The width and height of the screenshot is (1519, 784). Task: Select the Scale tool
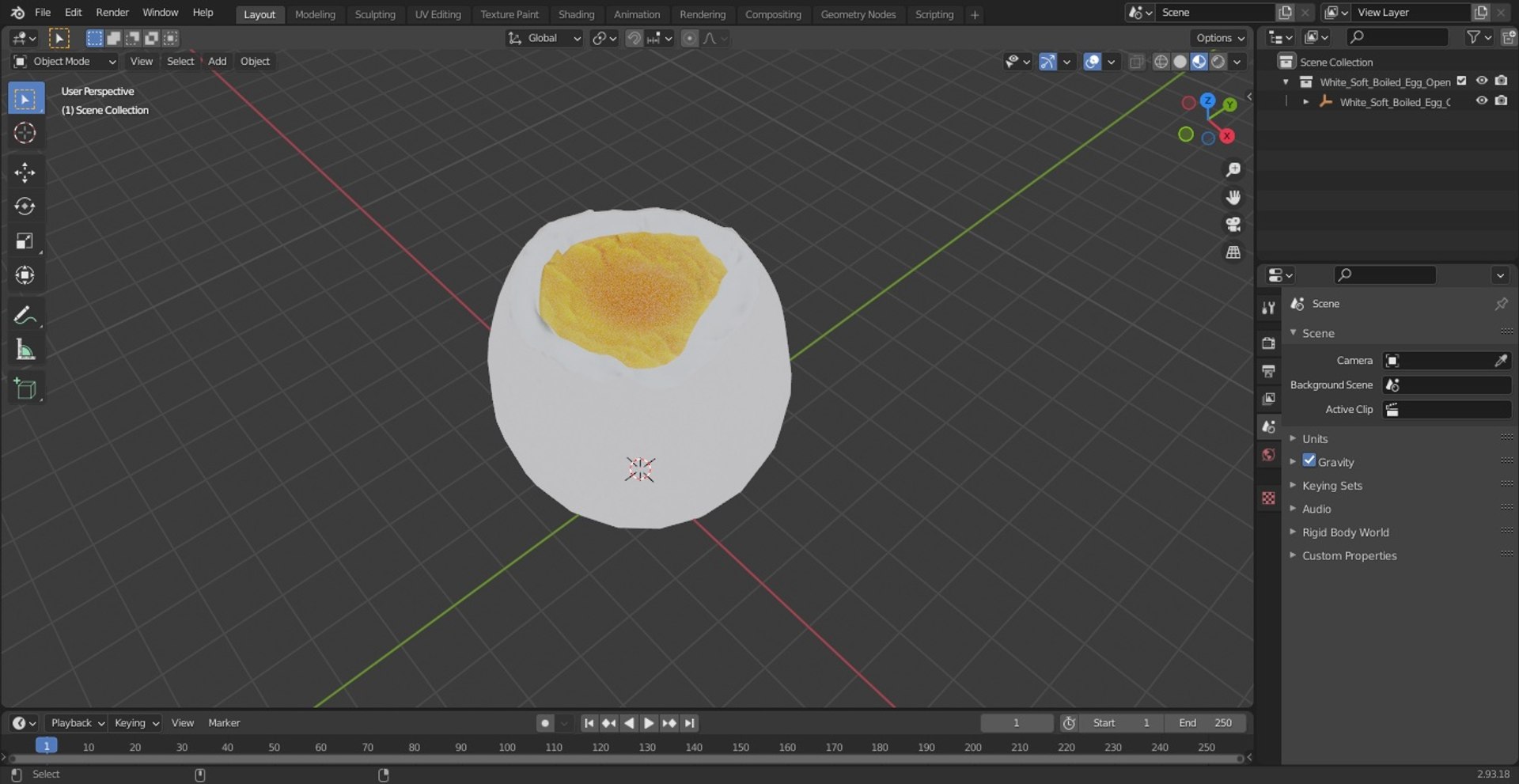coord(25,241)
